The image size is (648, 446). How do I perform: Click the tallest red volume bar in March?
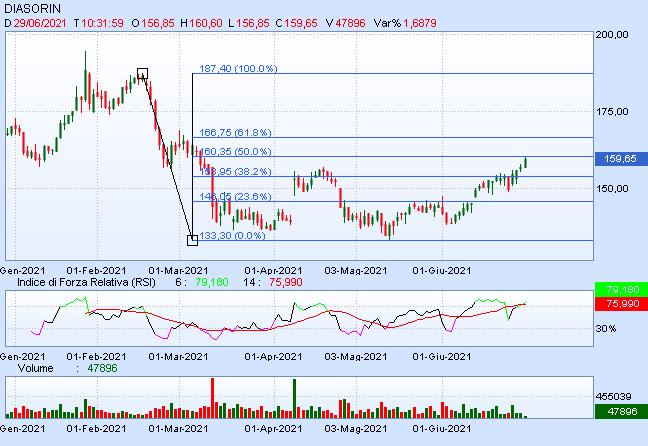coord(213,398)
